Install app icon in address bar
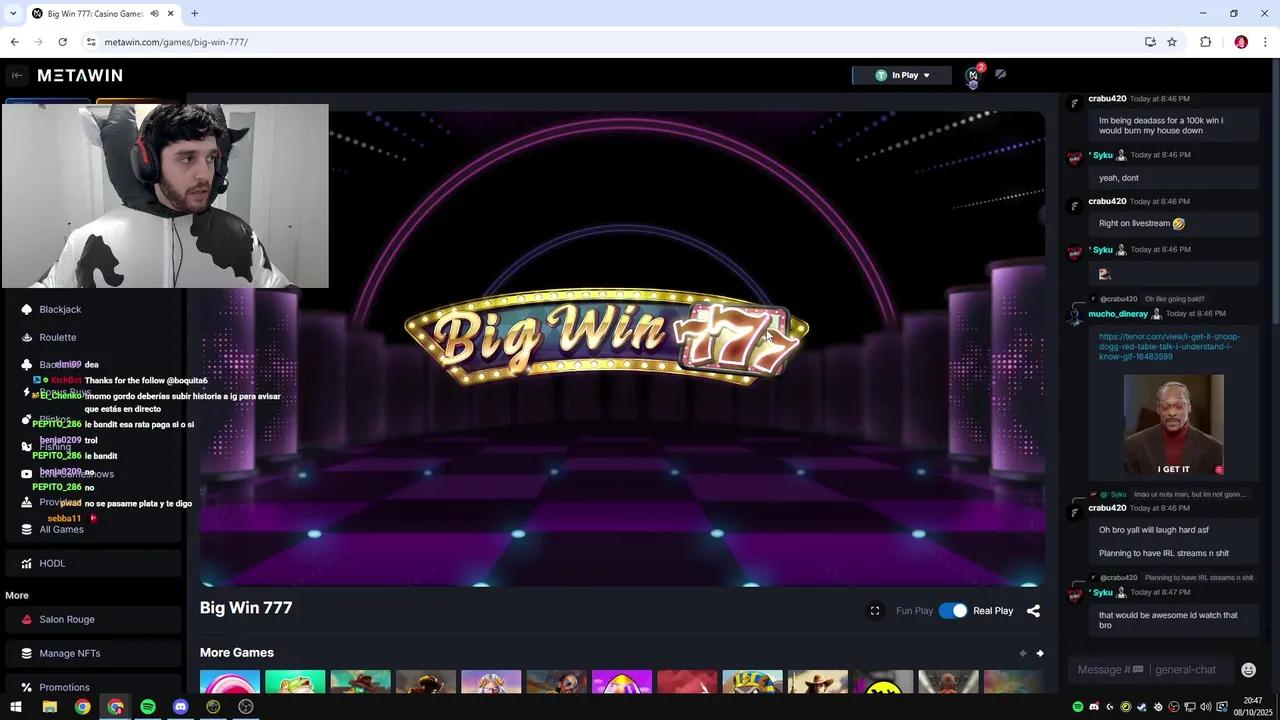This screenshot has height=720, width=1280. [1150, 42]
